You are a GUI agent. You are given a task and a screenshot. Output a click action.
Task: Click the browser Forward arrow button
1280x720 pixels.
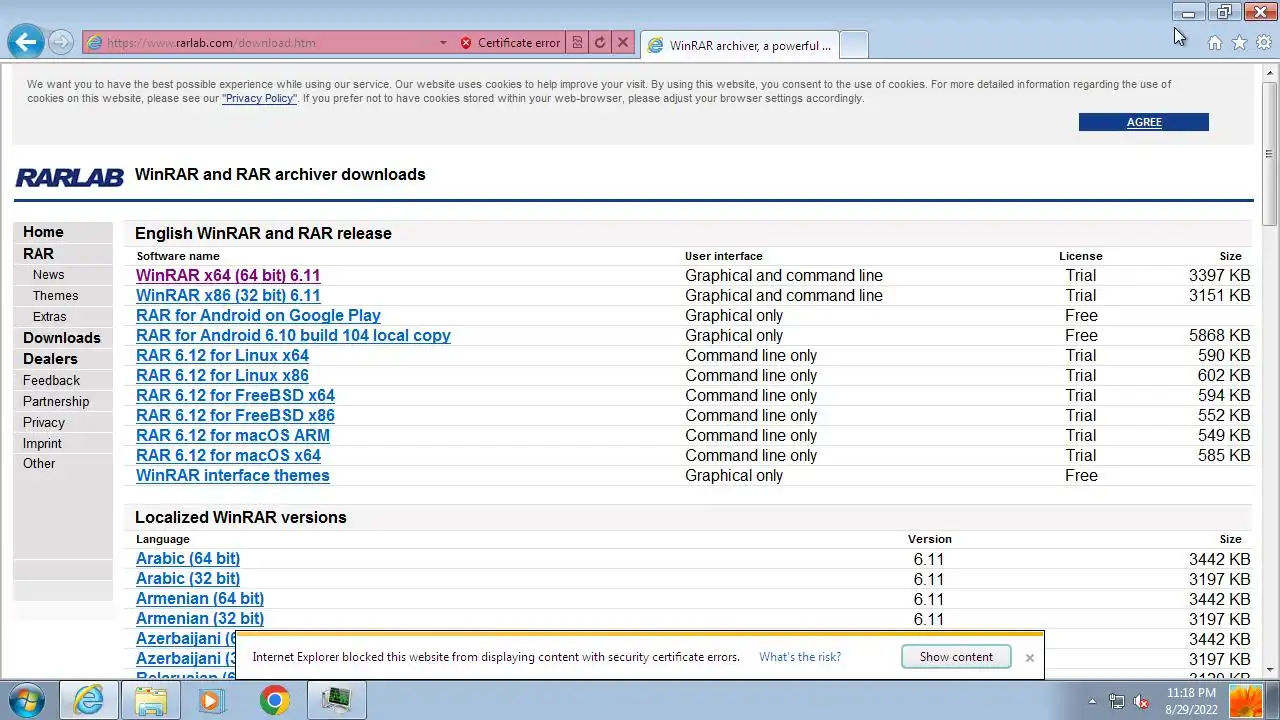(61, 42)
